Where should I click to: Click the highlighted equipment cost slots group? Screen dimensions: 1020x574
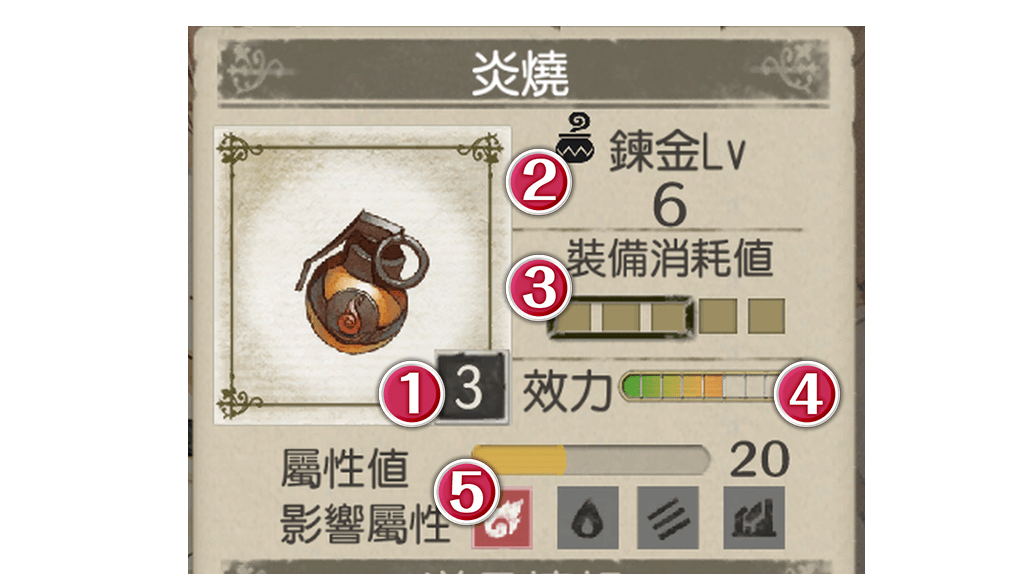tap(621, 317)
